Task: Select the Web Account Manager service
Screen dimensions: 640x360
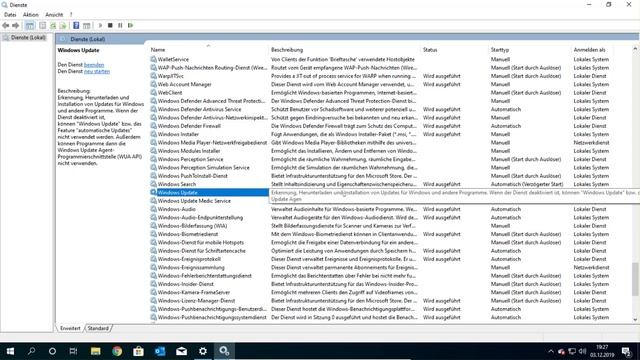Action: (184, 84)
